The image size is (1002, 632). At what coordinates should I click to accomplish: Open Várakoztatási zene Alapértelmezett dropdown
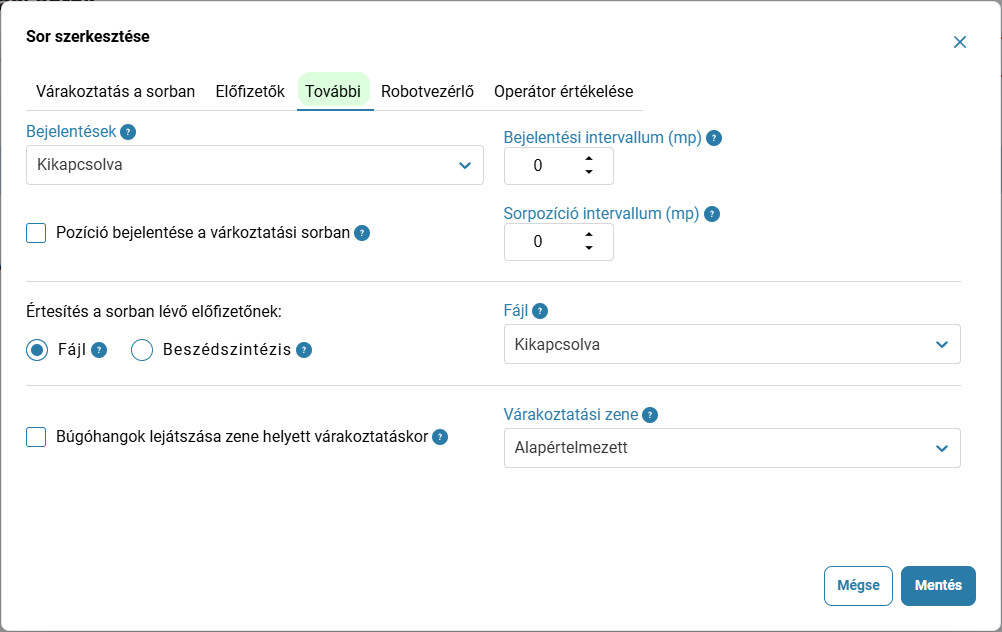pyautogui.click(x=732, y=448)
